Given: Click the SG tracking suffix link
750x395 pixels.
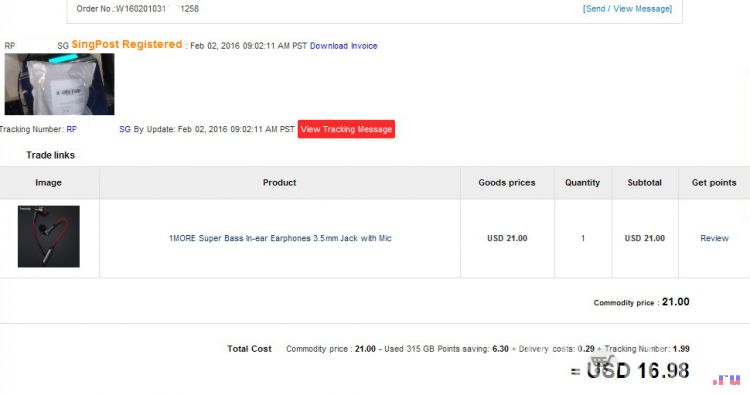Looking at the screenshot, I should [x=124, y=129].
